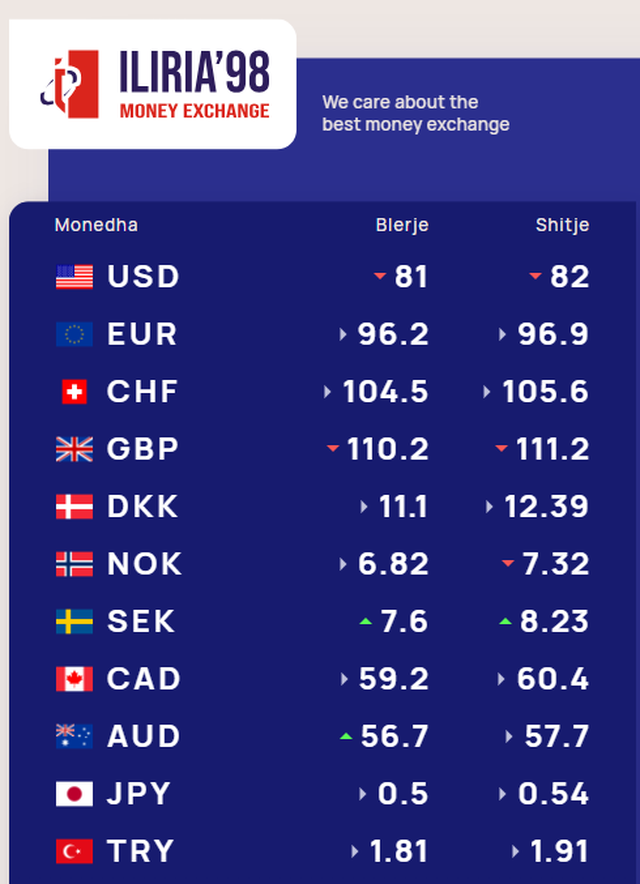Click the 'We care about the best money exchange' tagline

pos(415,113)
